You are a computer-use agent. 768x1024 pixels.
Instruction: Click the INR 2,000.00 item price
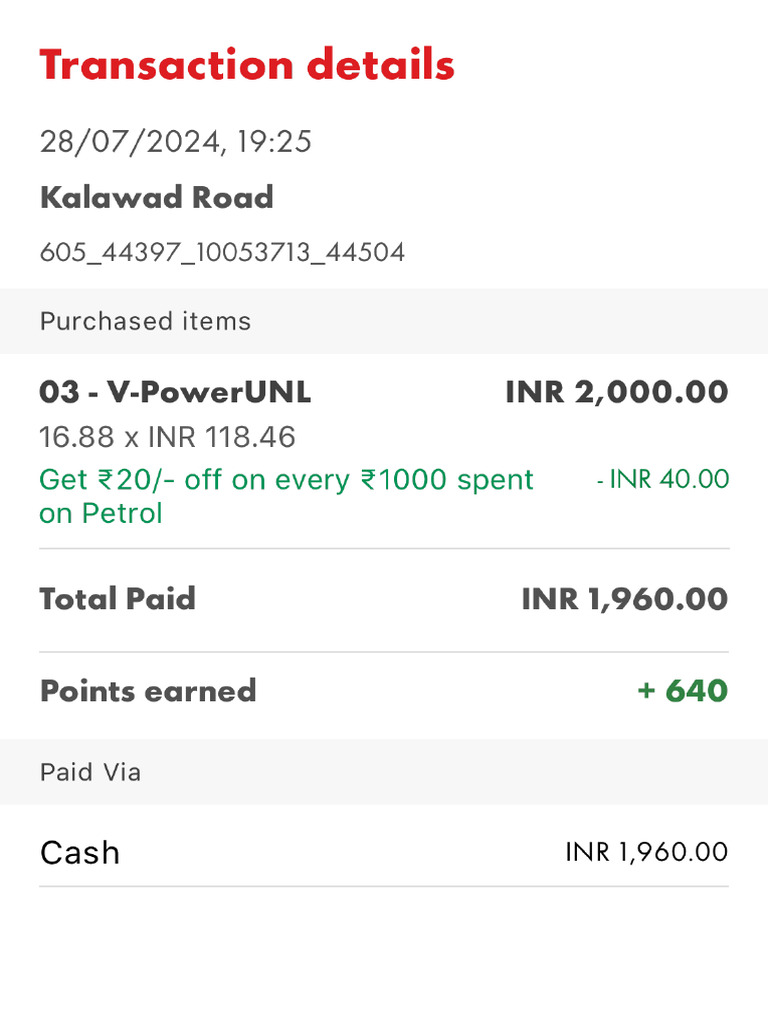click(x=616, y=392)
